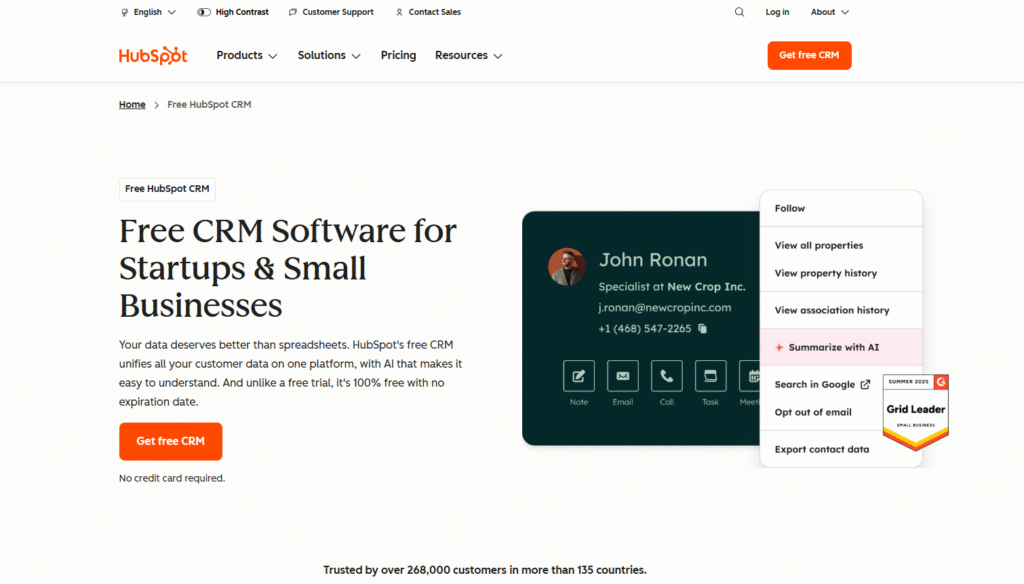This screenshot has width=1024, height=584.
Task: Click the HubSpot logo
Action: click(153, 55)
